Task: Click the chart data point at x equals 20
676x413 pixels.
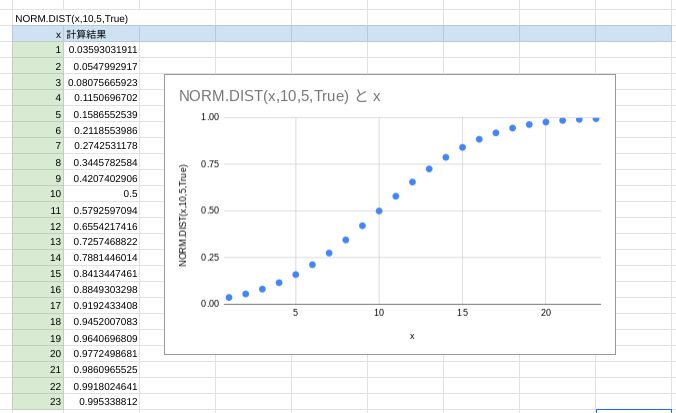Action: 546,122
